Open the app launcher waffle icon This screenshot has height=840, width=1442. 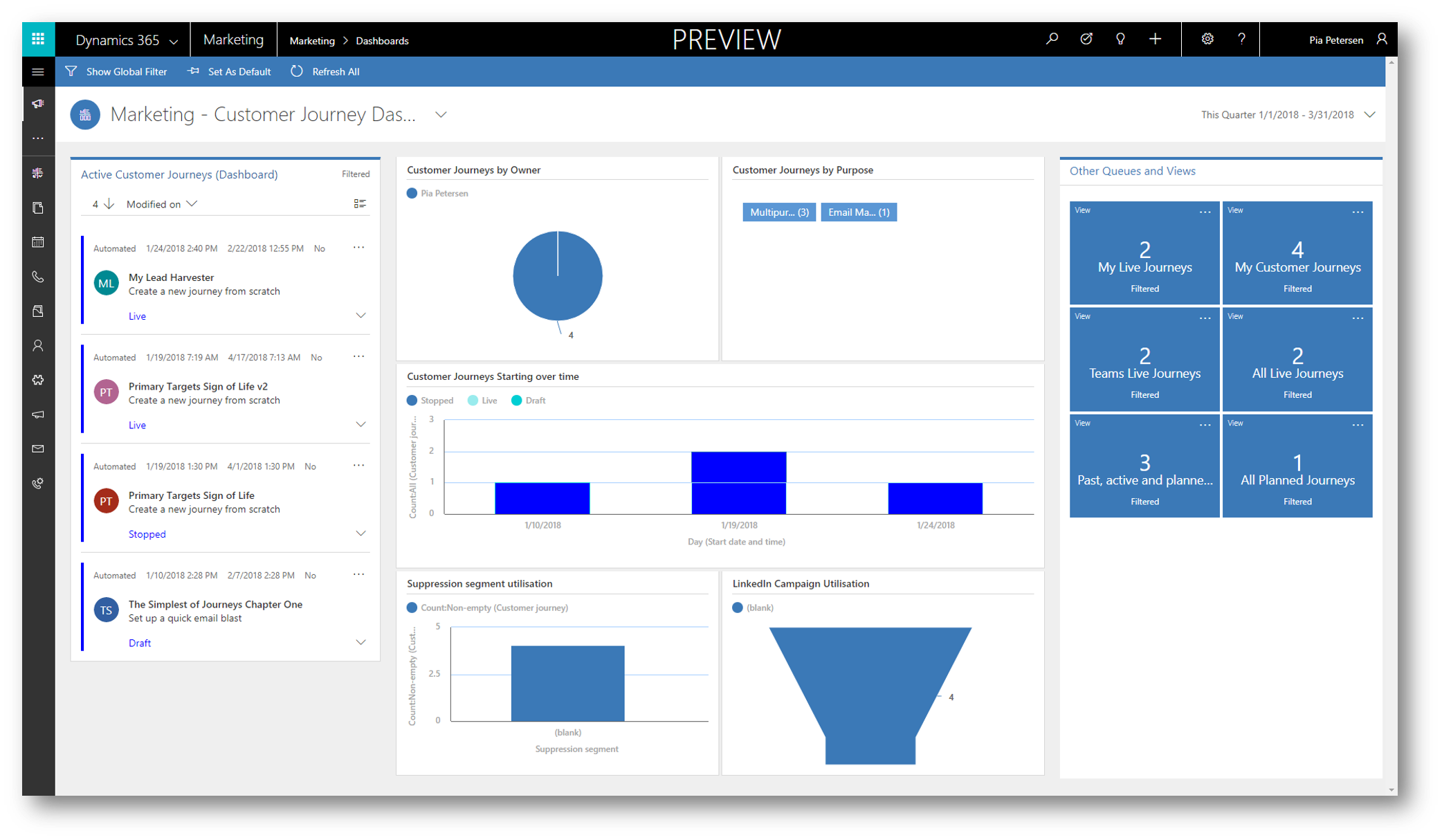coord(38,39)
